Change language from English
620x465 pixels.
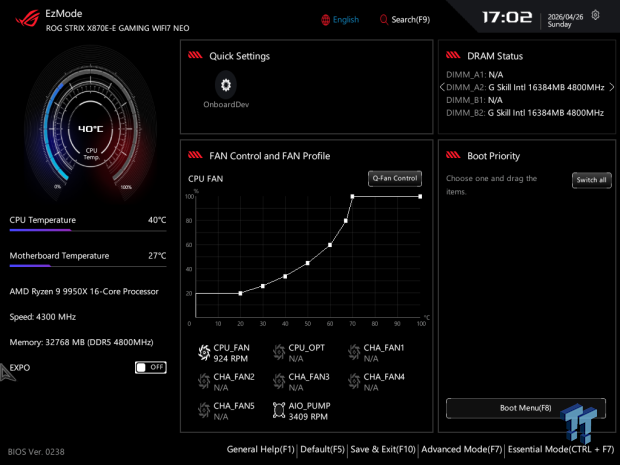coord(346,20)
